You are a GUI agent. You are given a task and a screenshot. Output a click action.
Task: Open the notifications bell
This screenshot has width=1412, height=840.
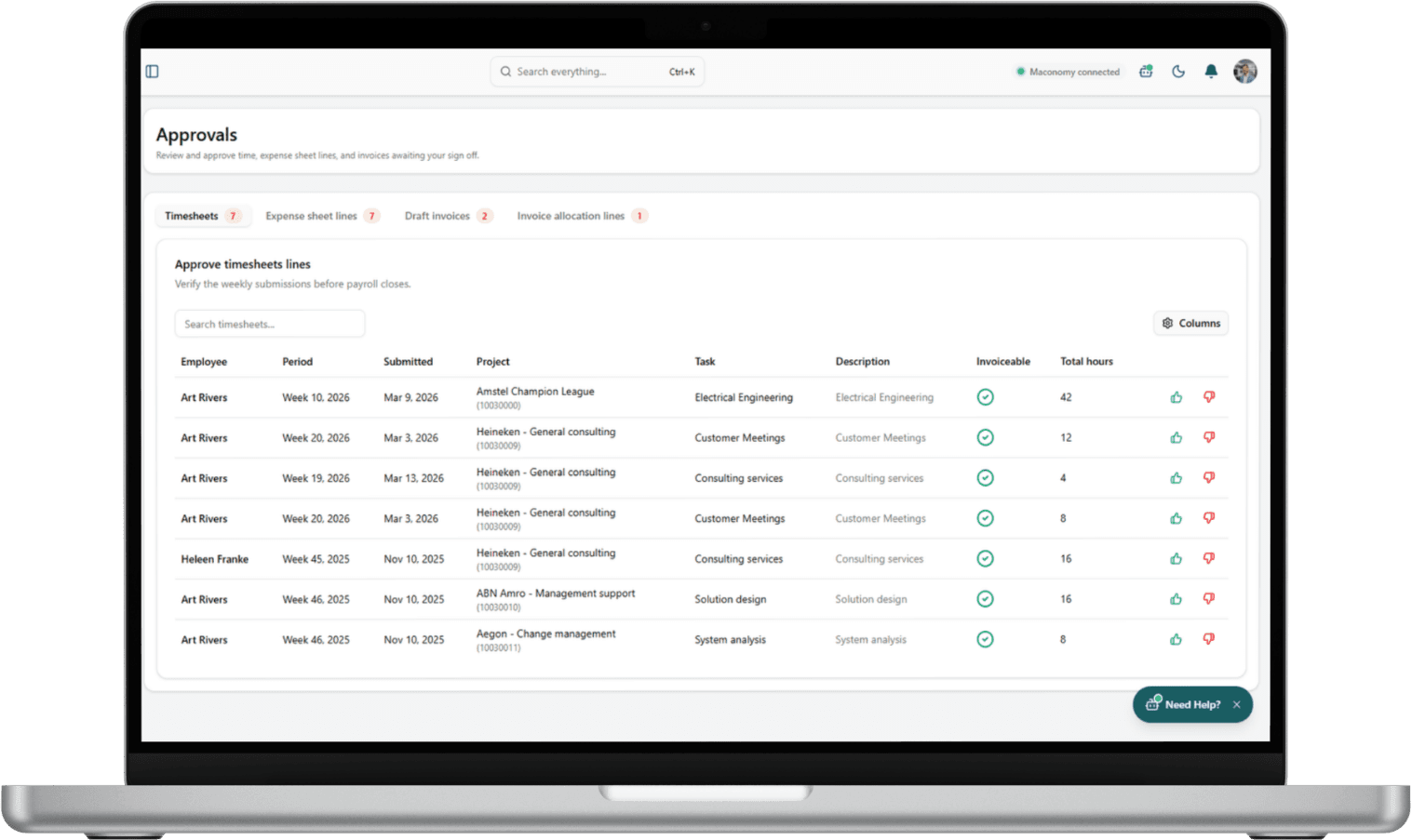pyautogui.click(x=1211, y=72)
